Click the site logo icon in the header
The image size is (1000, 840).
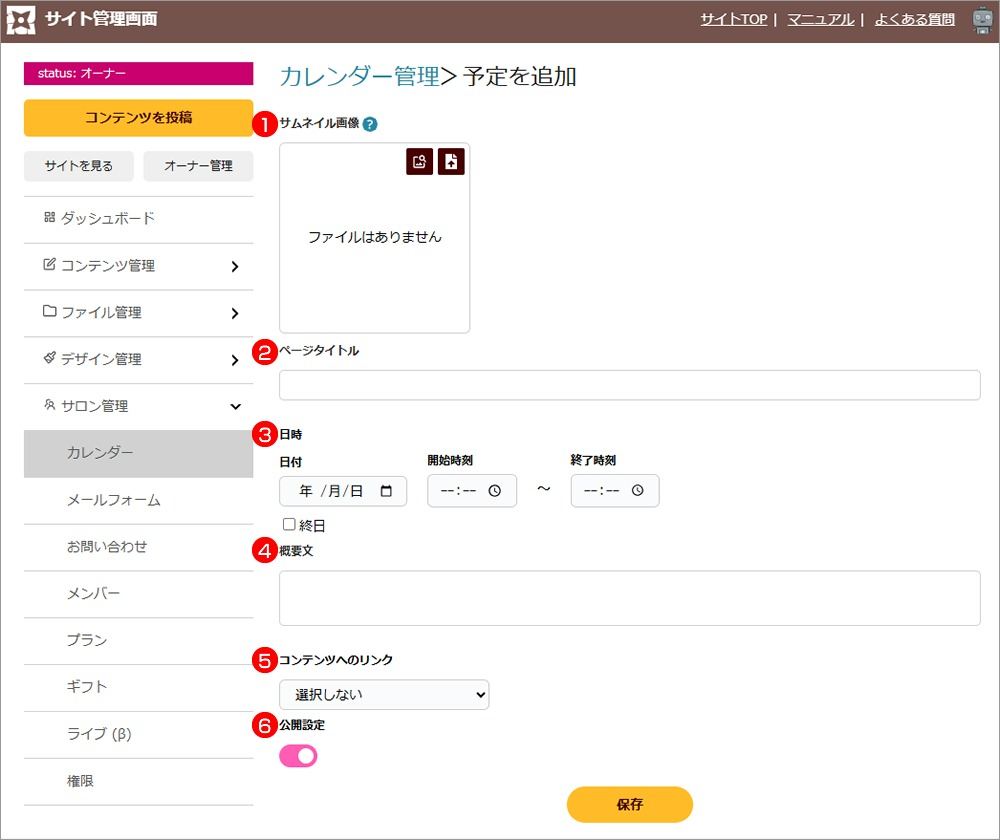[21, 20]
